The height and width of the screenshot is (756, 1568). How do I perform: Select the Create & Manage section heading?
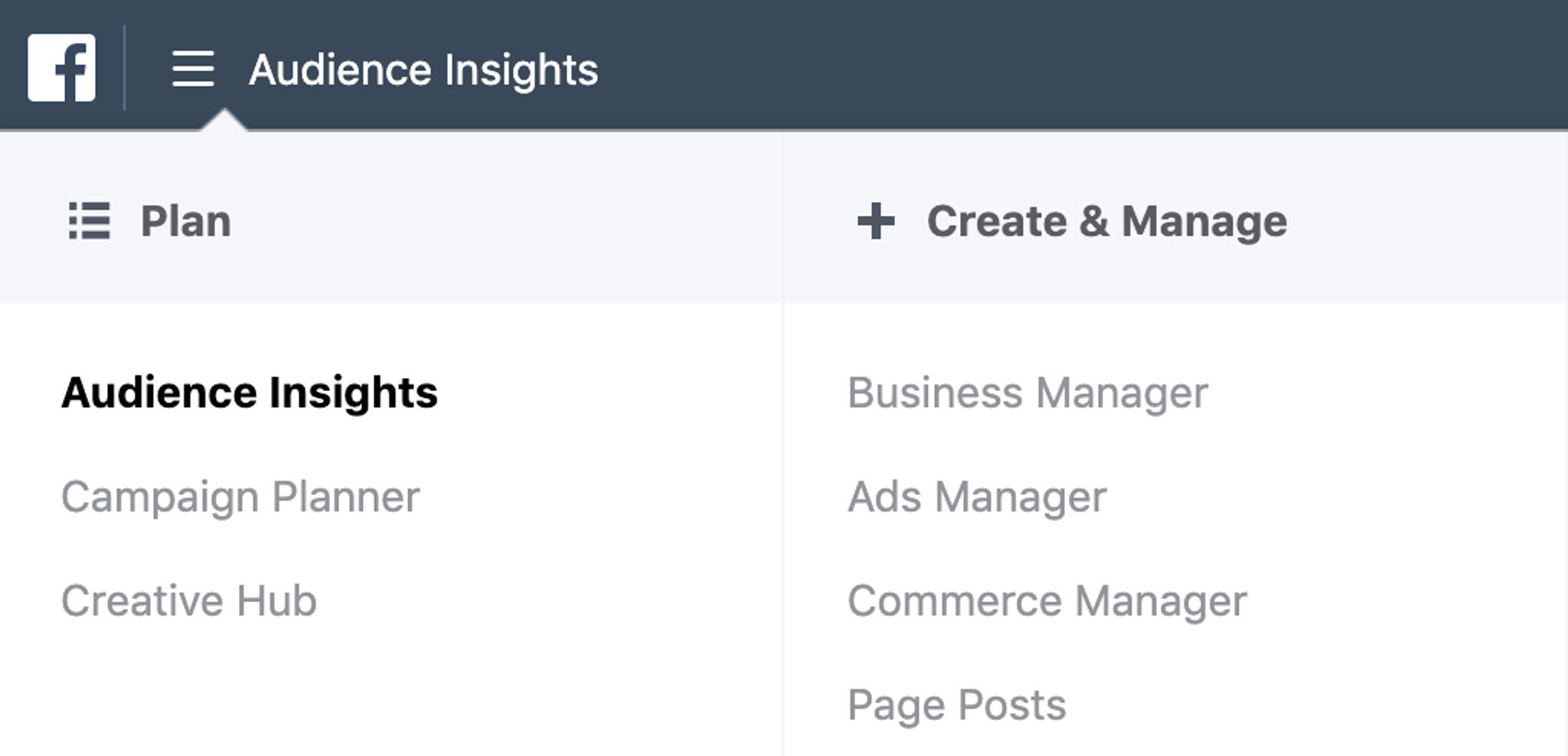pyautogui.click(x=1107, y=222)
